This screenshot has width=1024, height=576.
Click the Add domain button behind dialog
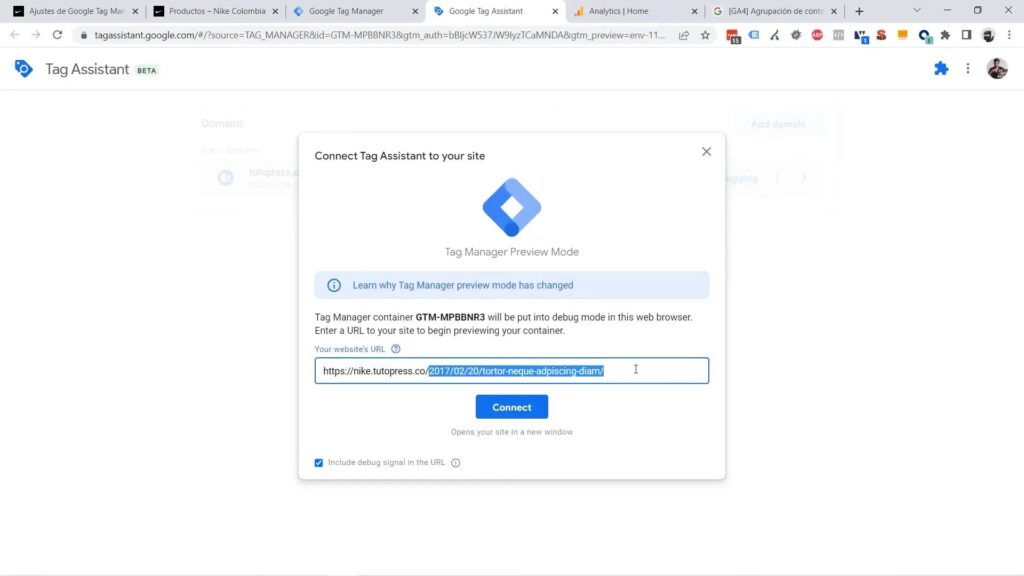pos(778,124)
